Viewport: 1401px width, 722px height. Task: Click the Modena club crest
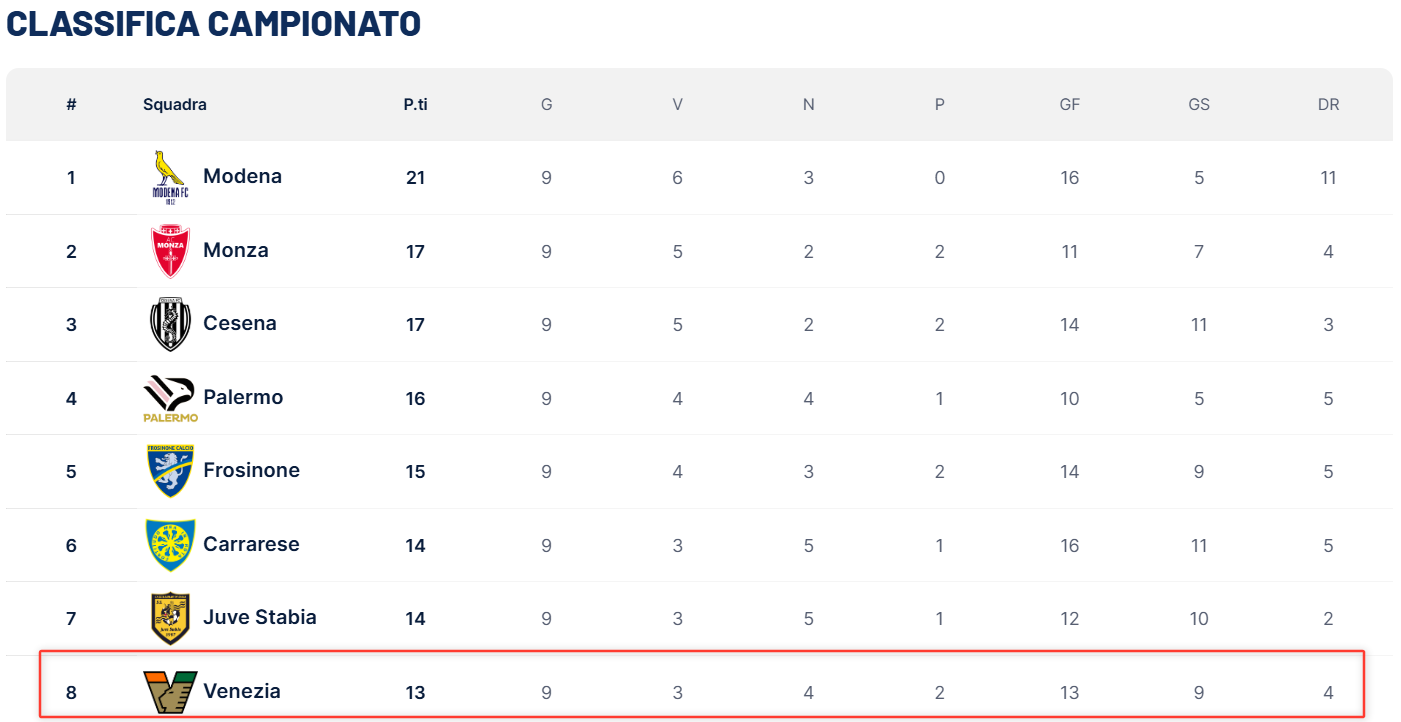(x=170, y=177)
